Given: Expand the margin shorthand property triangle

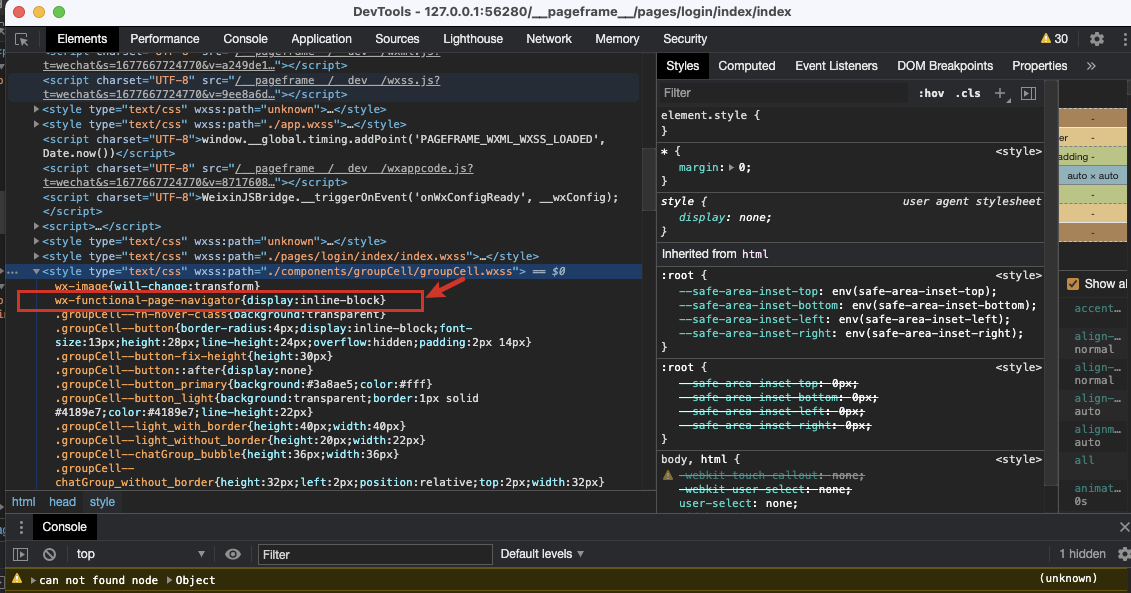Looking at the screenshot, I should 731,167.
